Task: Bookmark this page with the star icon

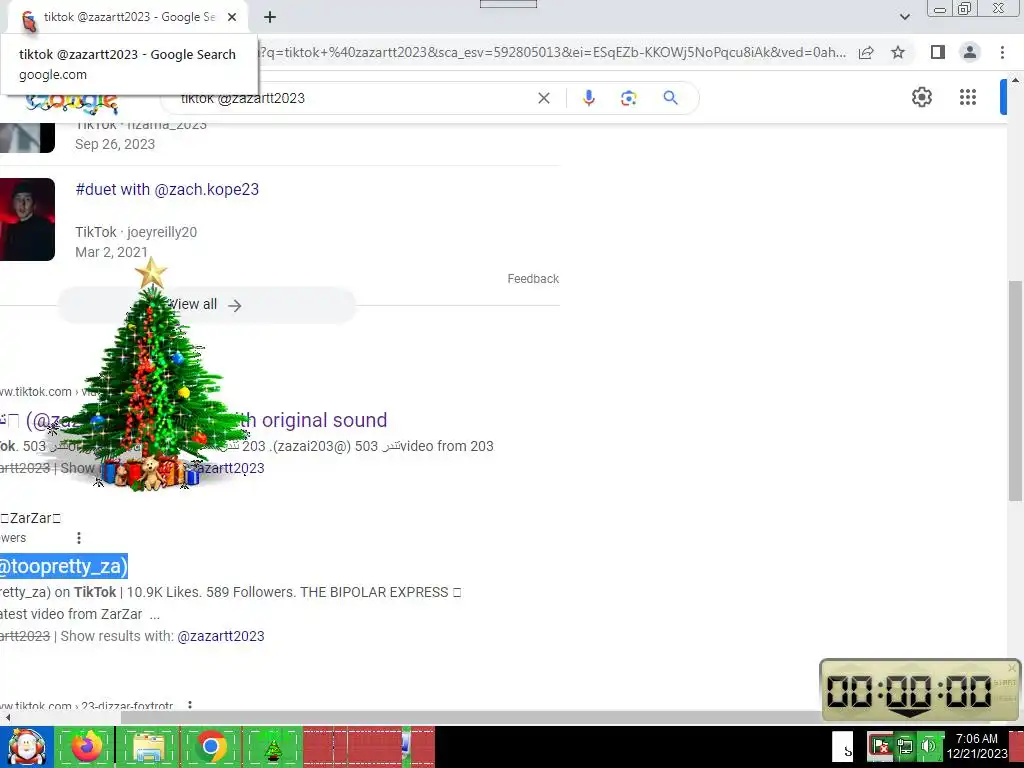Action: [x=898, y=52]
